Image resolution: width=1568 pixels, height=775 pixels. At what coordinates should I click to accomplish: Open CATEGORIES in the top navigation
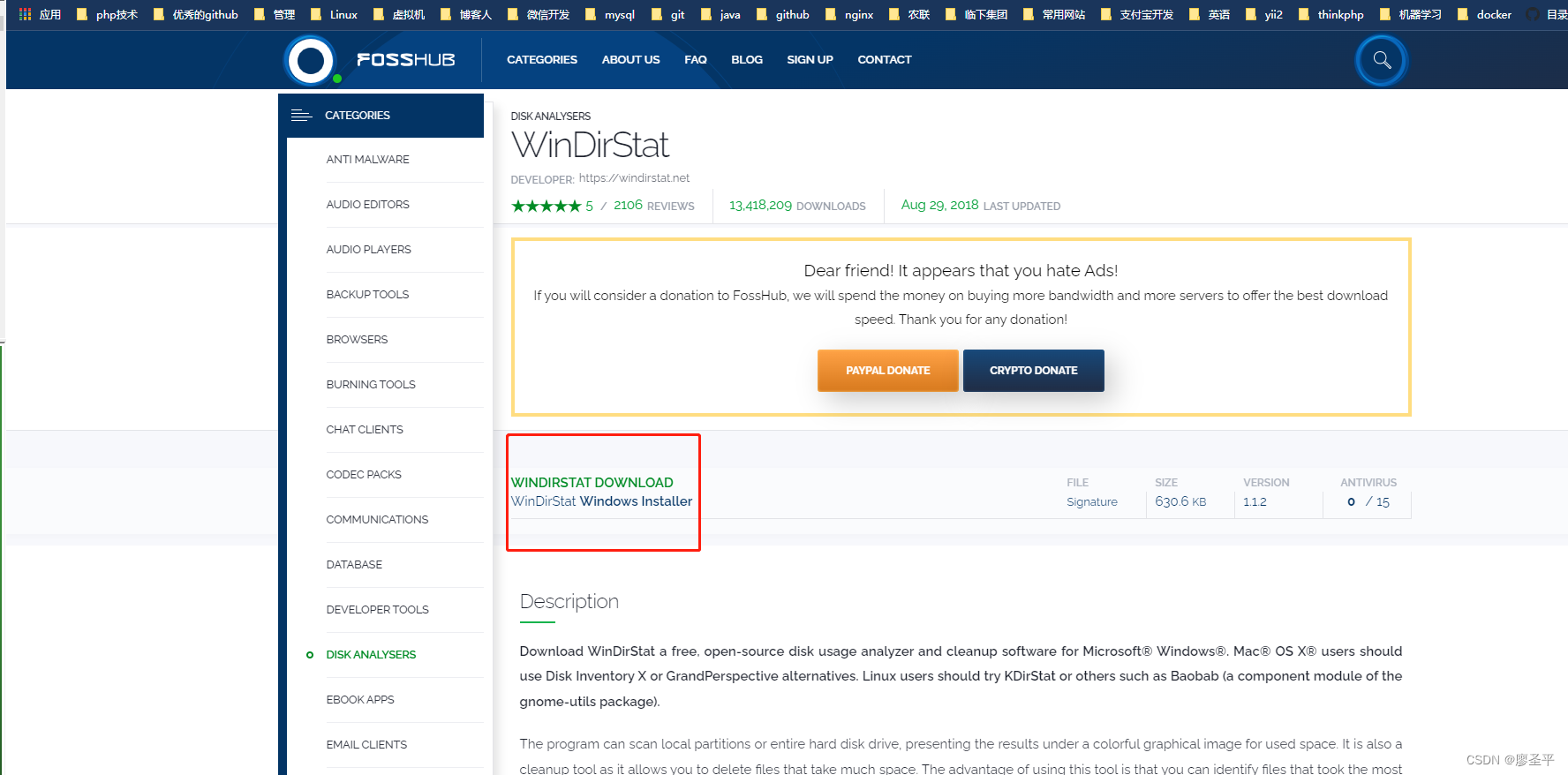(x=542, y=60)
